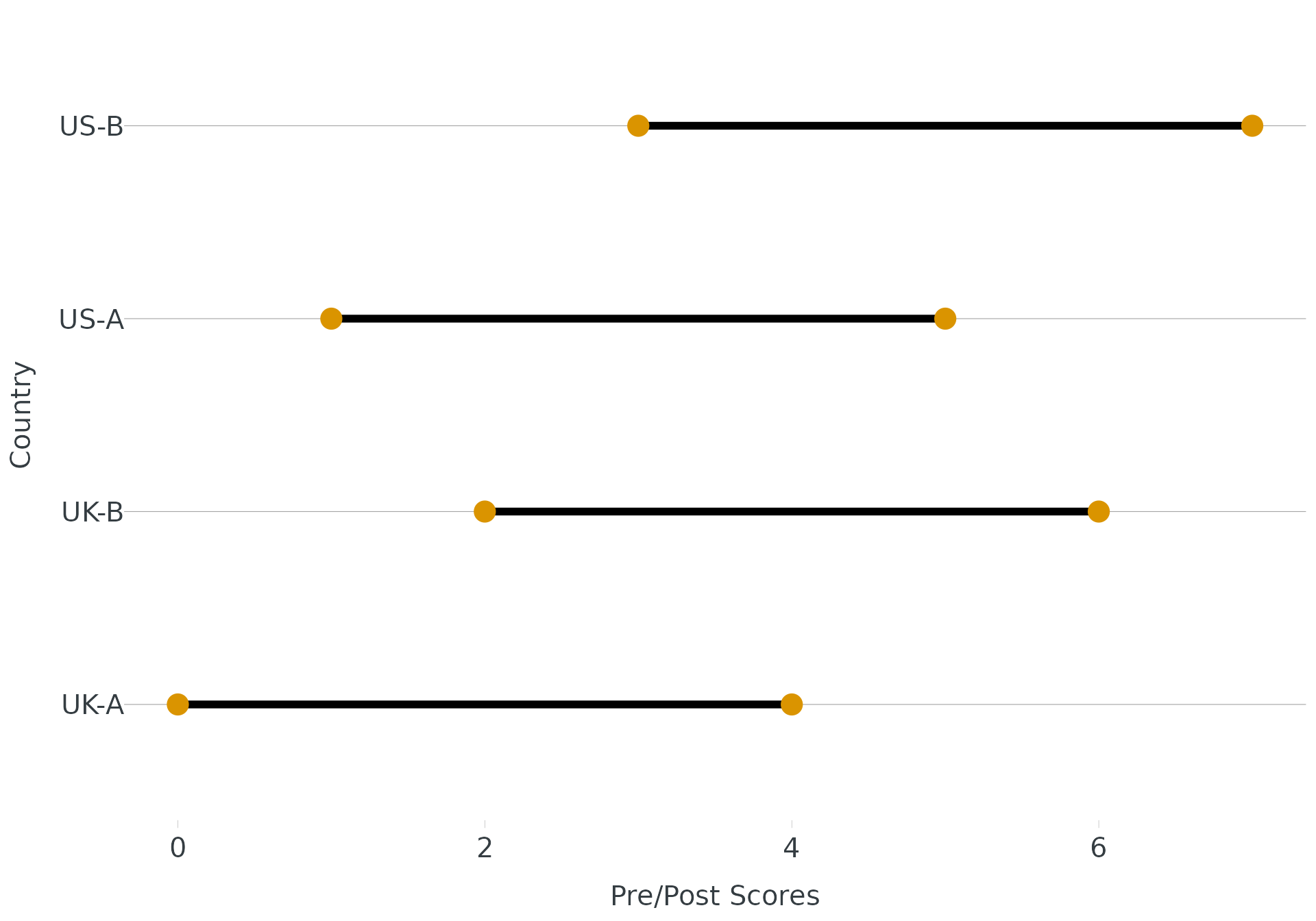The width and height of the screenshot is (1316, 921).
Task: Click the black connecting bar for UK-A
Action: (485, 704)
